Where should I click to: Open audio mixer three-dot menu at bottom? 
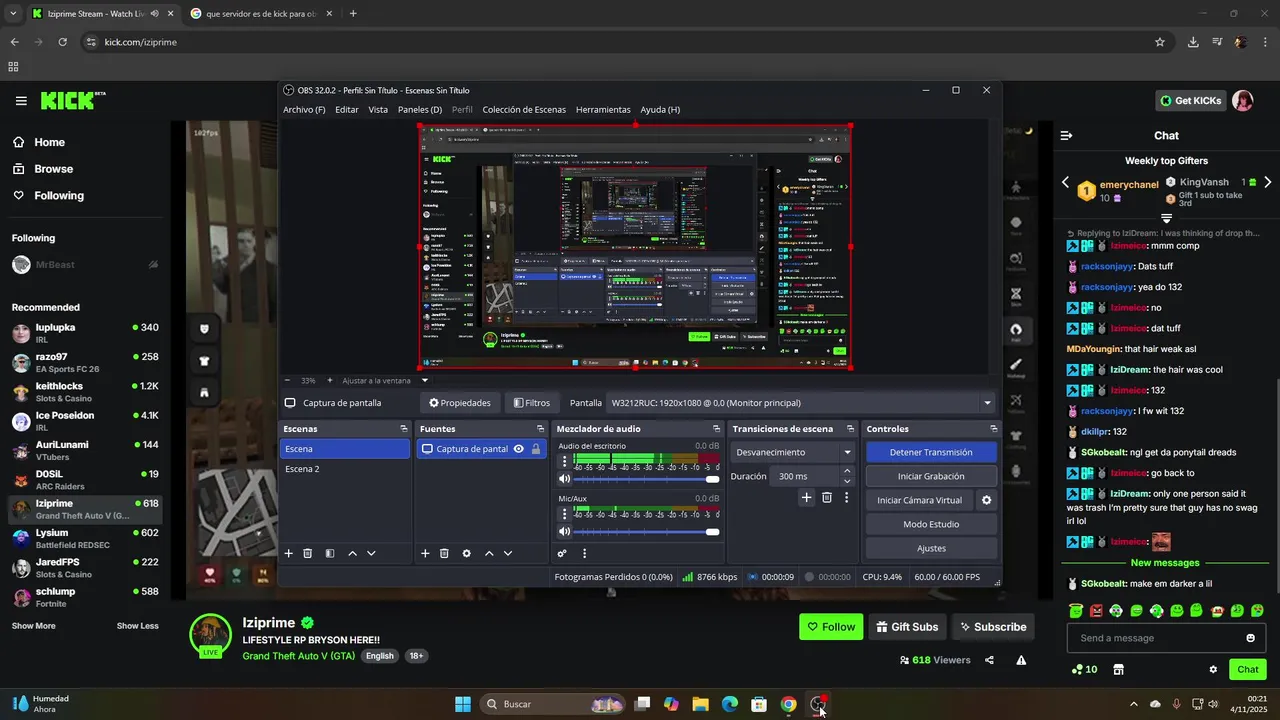coord(584,553)
